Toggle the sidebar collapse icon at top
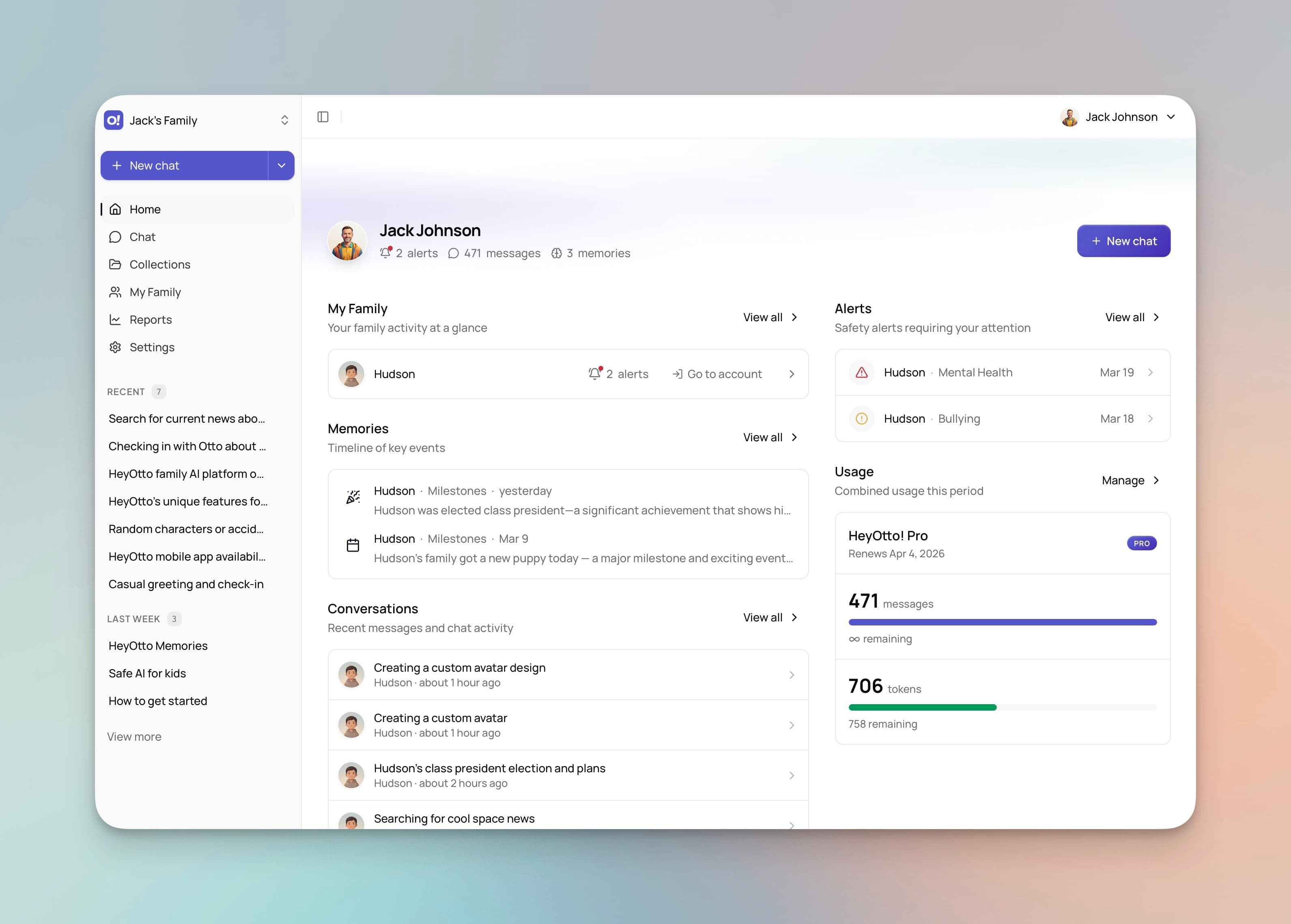 click(323, 117)
